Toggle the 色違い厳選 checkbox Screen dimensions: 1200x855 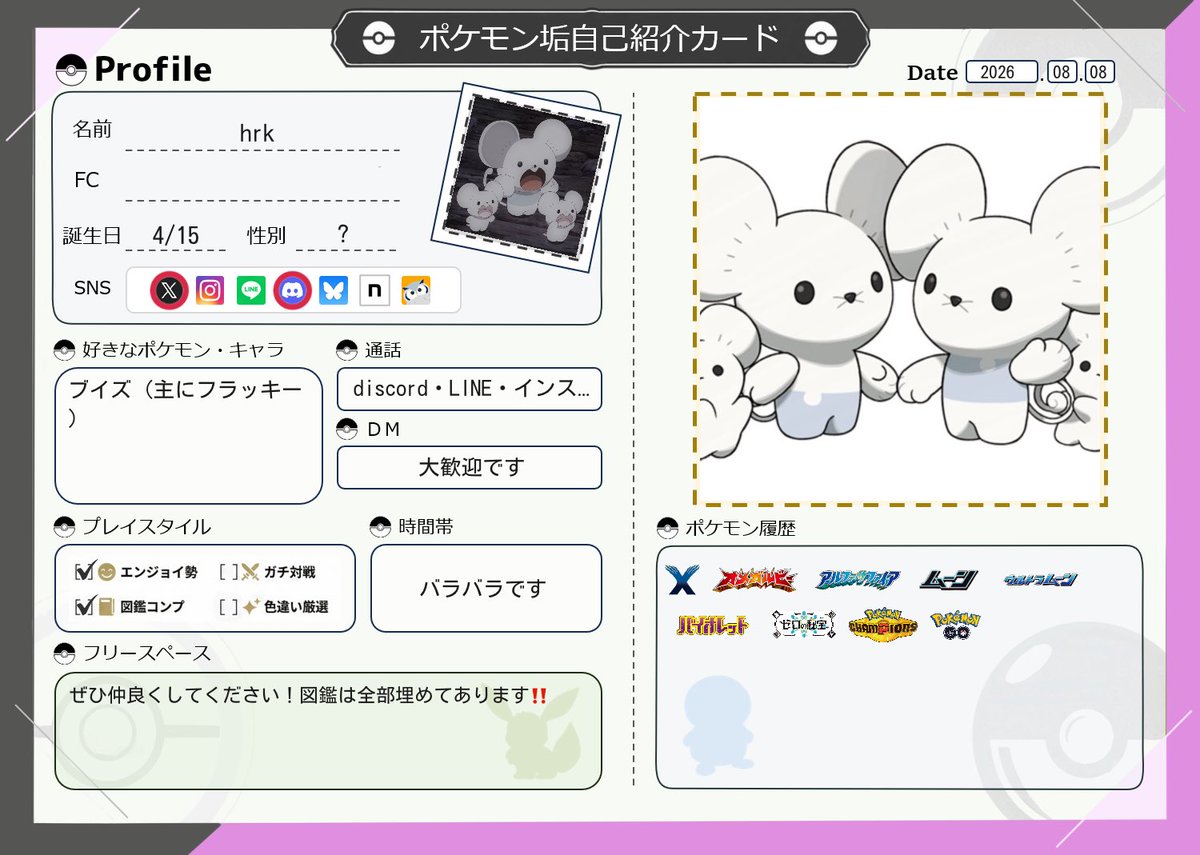tap(227, 607)
